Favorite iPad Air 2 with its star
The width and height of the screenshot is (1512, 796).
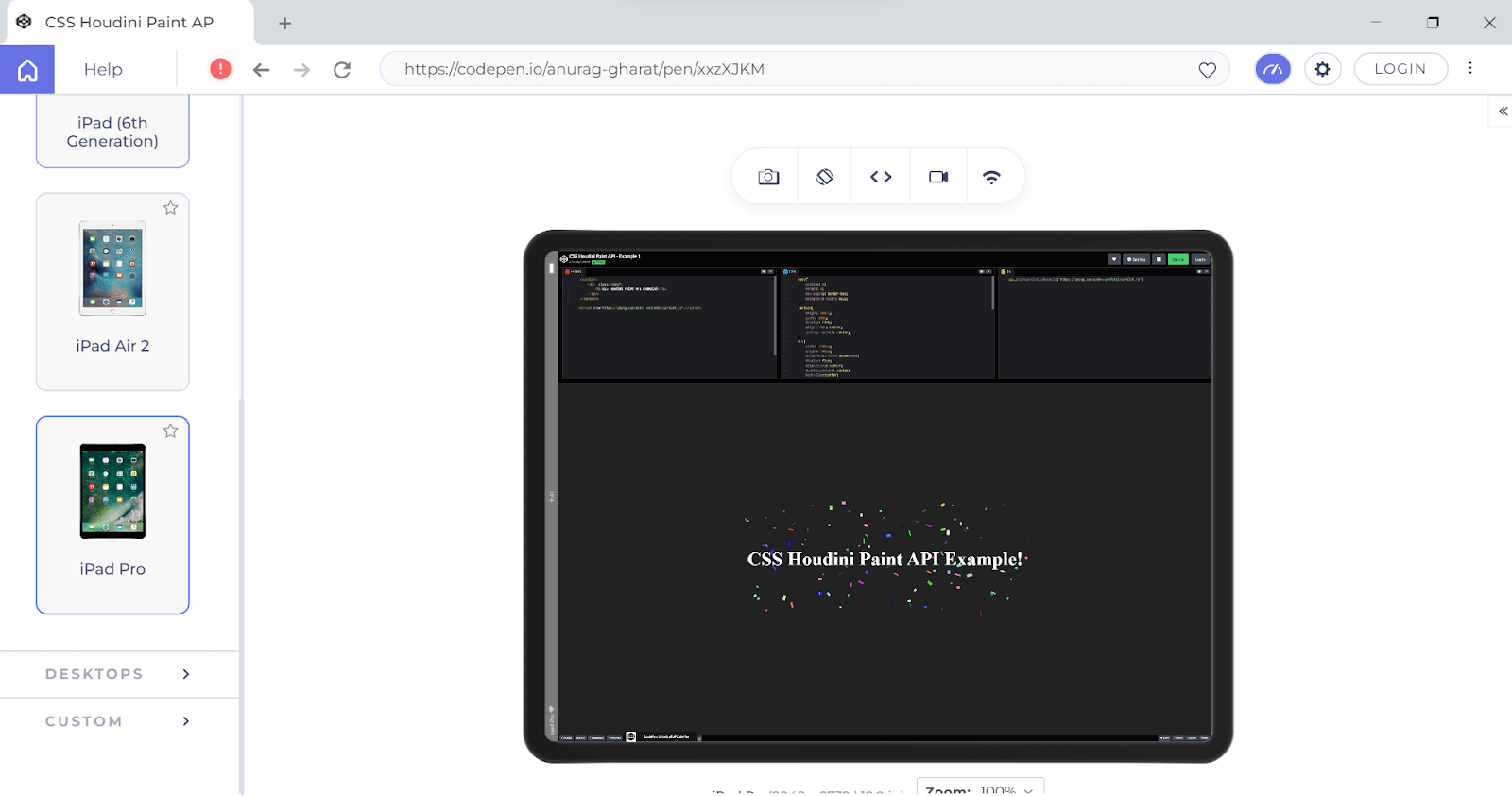(170, 208)
